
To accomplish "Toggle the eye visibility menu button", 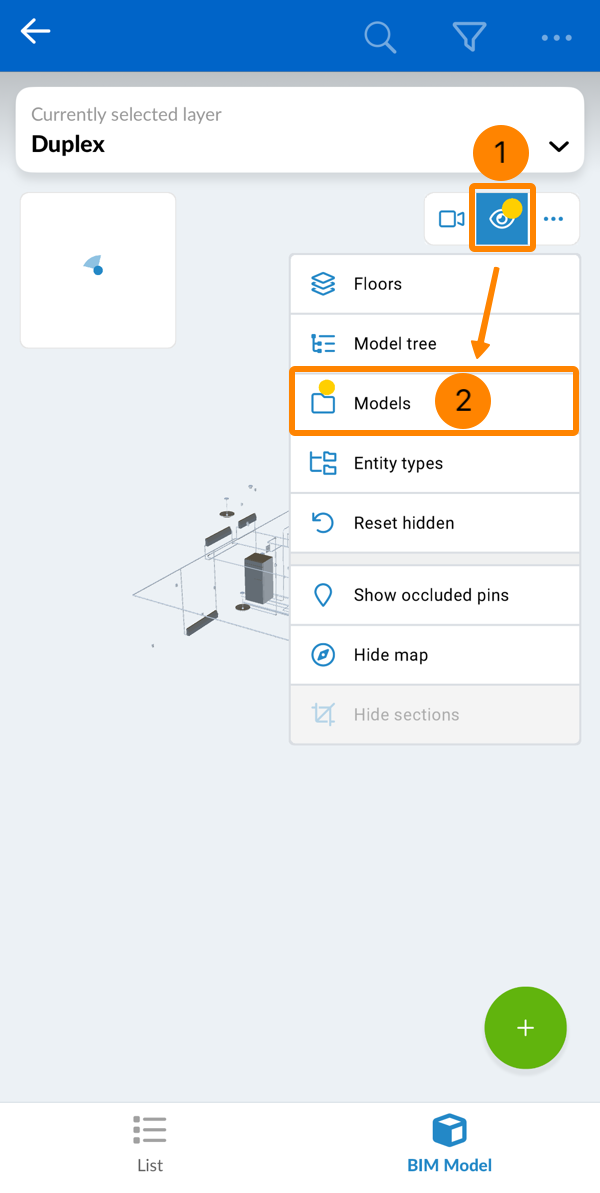I will click(502, 219).
